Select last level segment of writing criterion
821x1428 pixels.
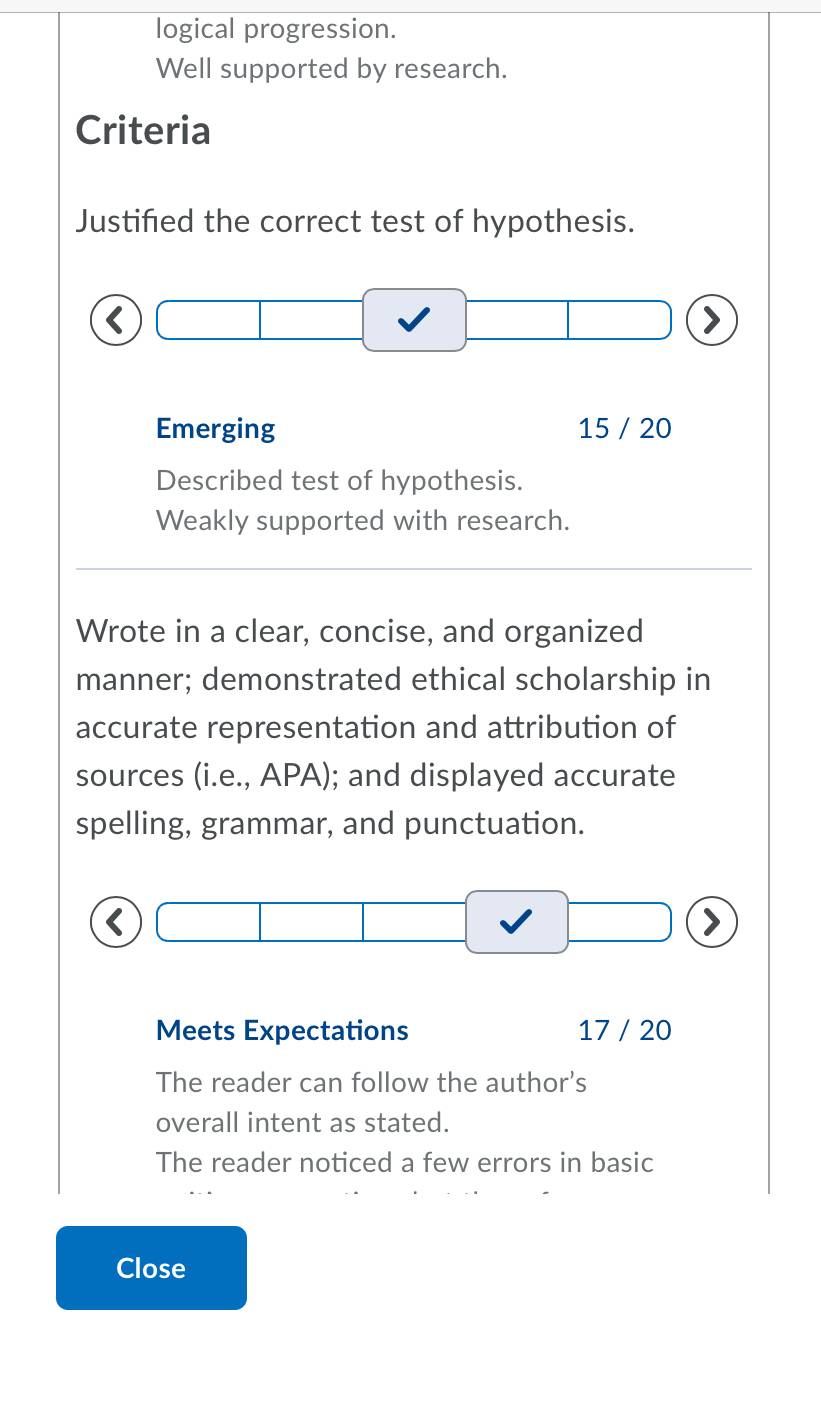[x=619, y=922]
